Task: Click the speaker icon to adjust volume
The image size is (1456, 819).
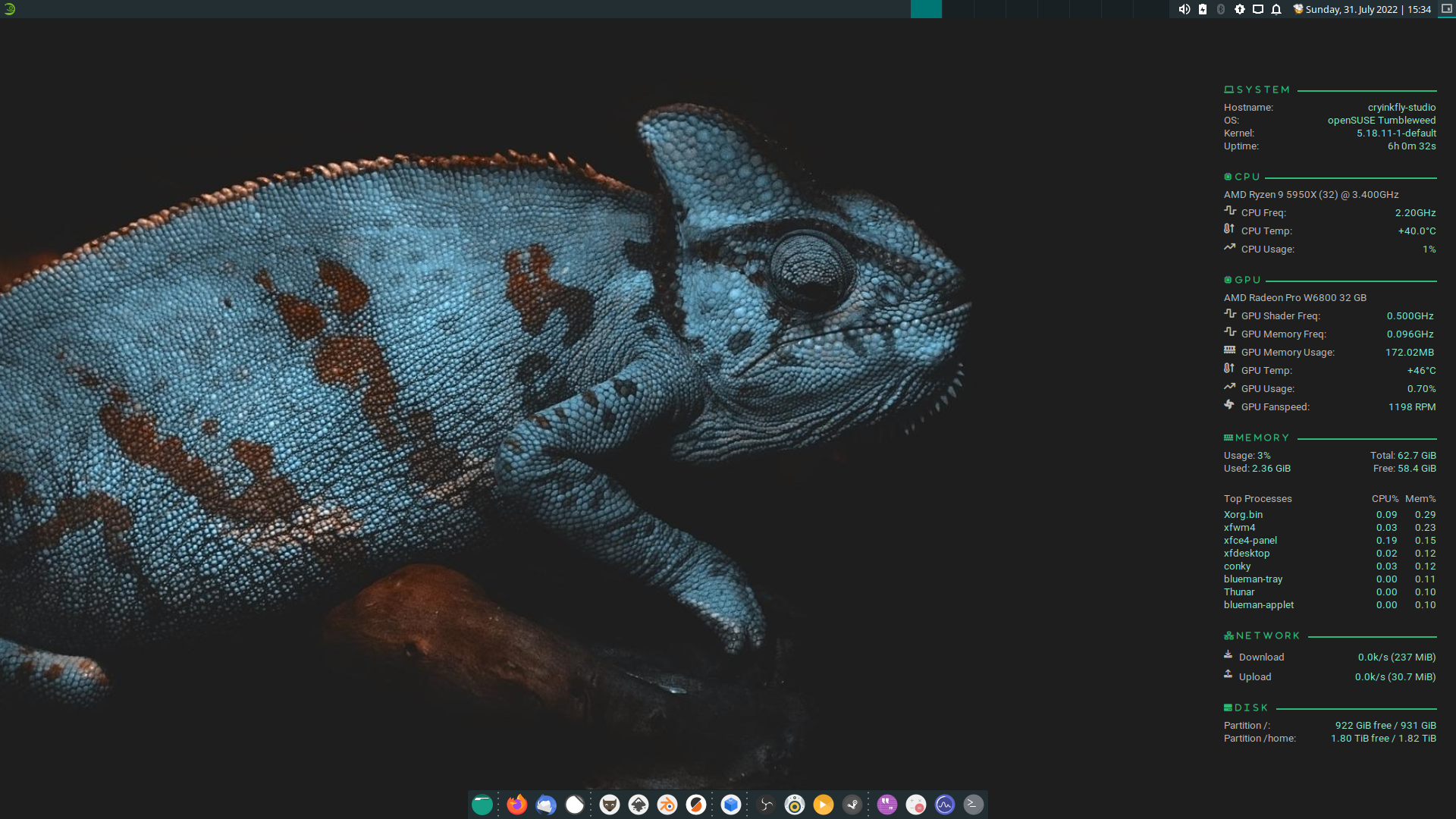Action: 1185,10
